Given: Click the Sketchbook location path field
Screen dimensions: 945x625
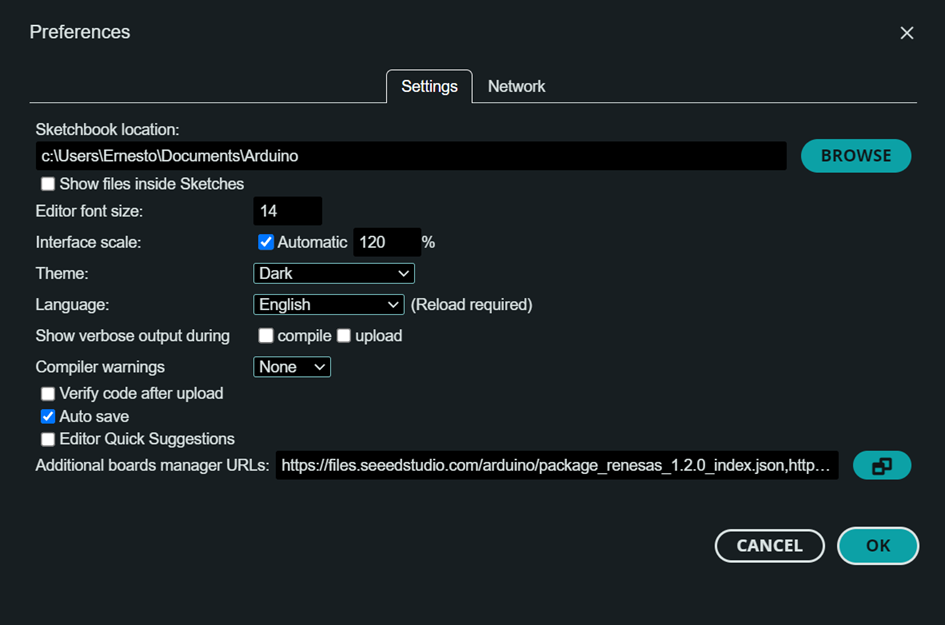Looking at the screenshot, I should coord(411,156).
